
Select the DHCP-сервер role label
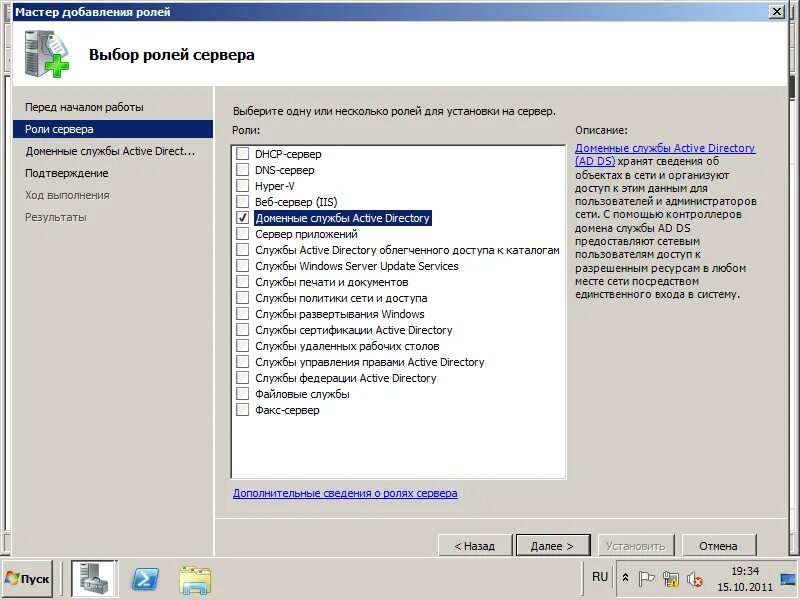pos(288,154)
